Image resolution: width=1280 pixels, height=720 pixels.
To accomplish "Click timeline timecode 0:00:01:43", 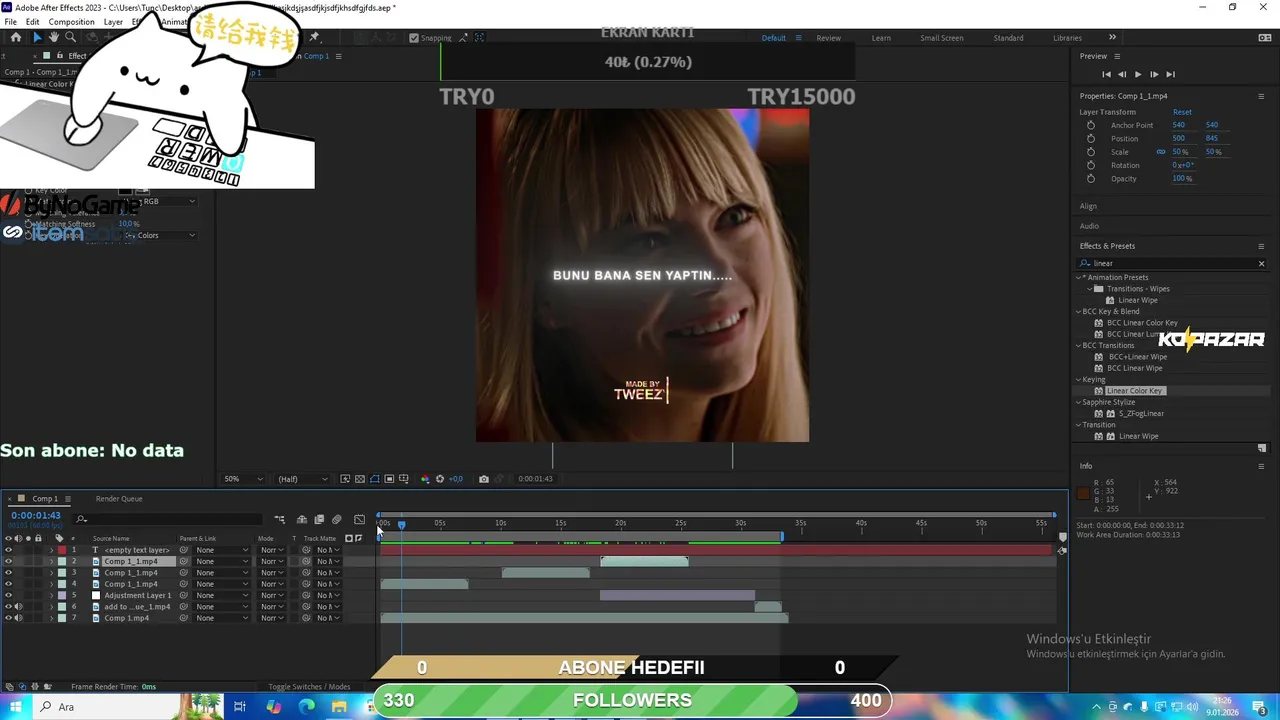I will click(36, 516).
